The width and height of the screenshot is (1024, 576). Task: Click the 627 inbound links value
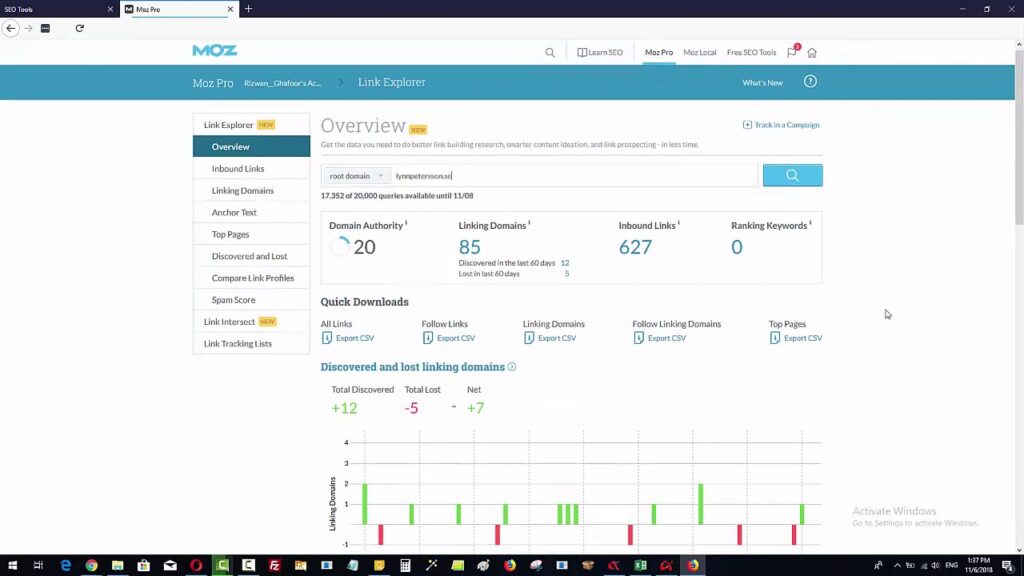point(635,247)
